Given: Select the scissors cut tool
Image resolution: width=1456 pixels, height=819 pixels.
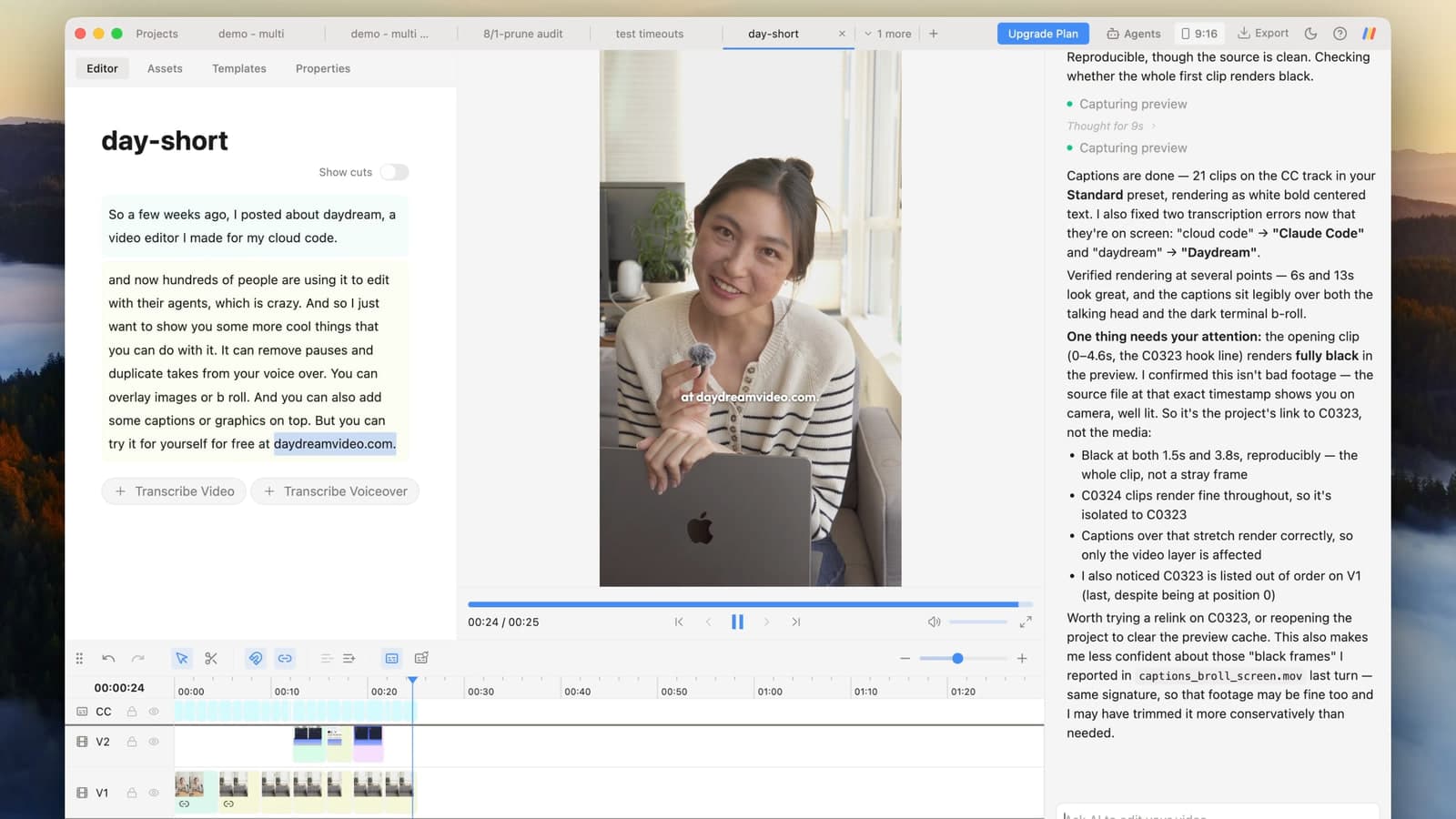Looking at the screenshot, I should pos(211,658).
